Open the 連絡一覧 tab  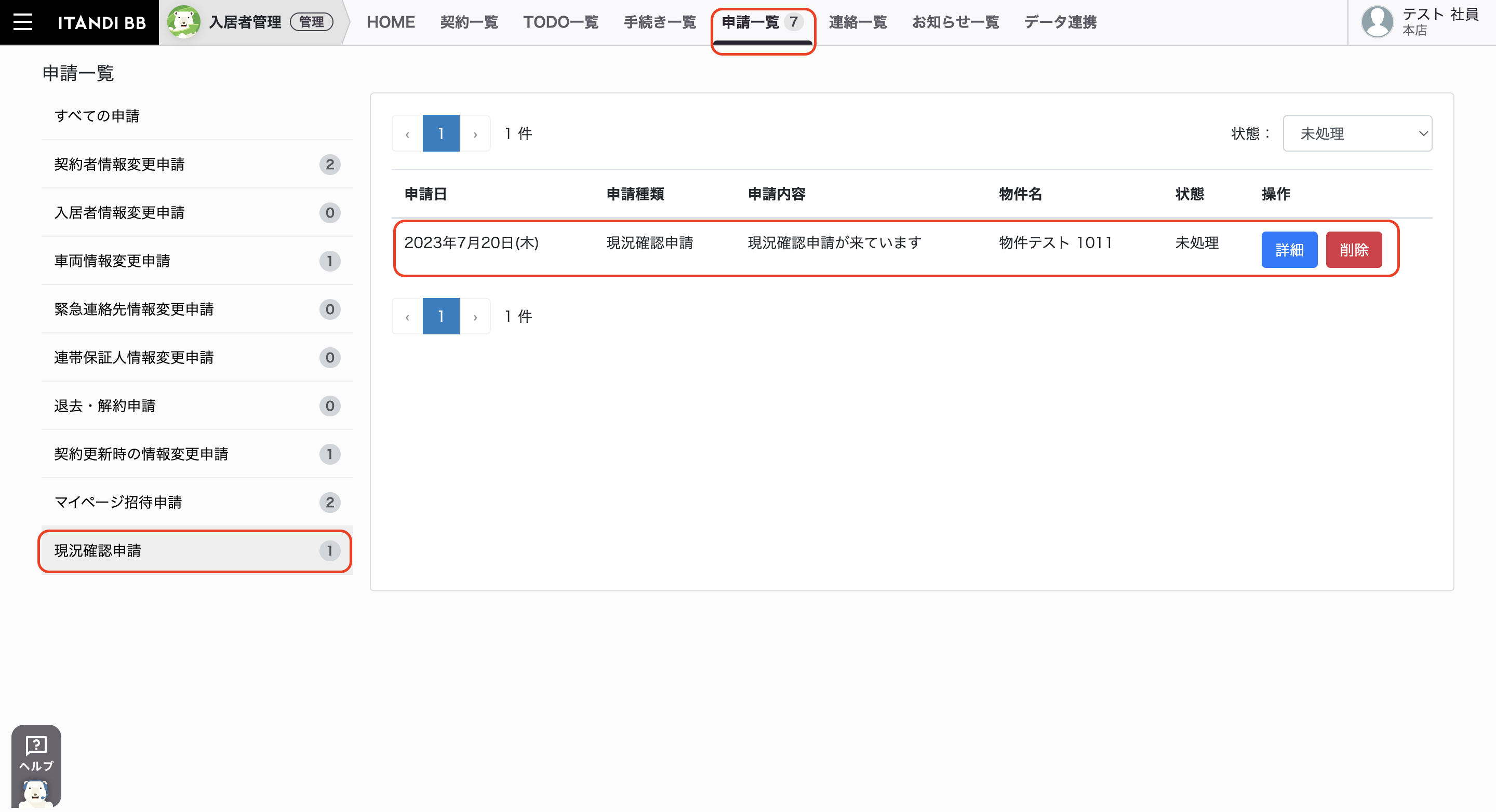point(858,22)
